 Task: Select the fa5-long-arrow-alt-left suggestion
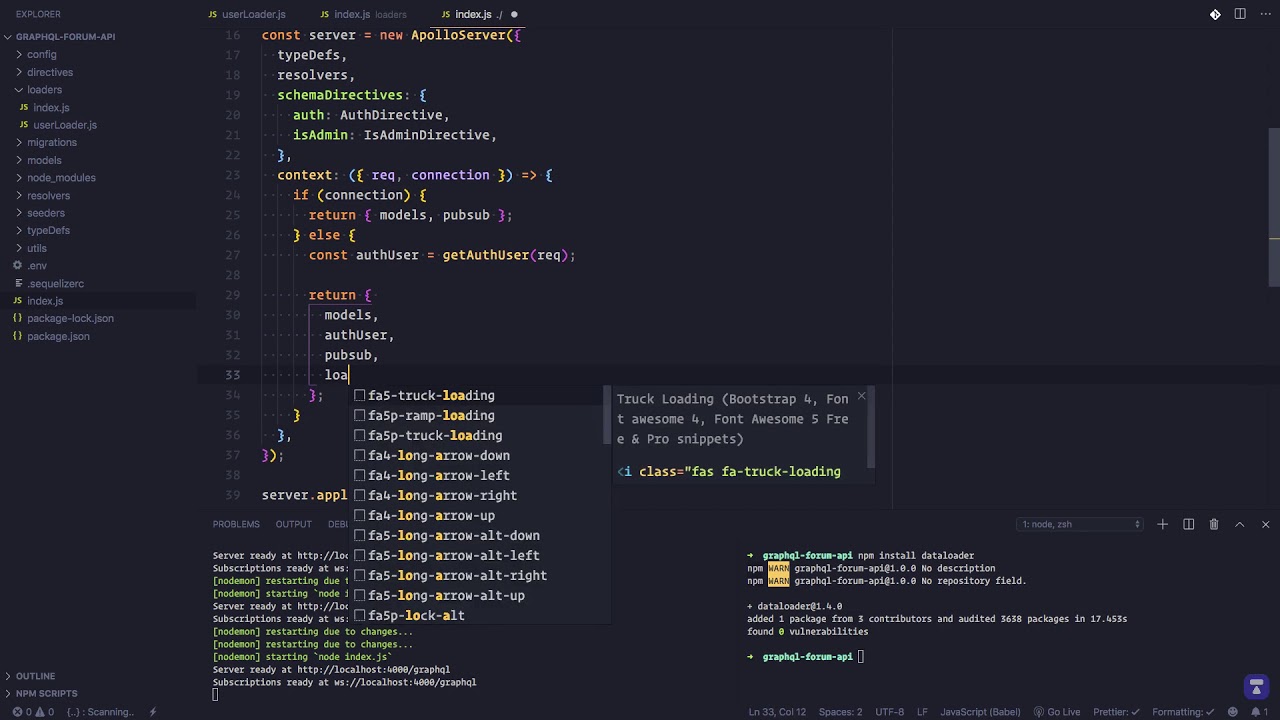[x=481, y=555]
